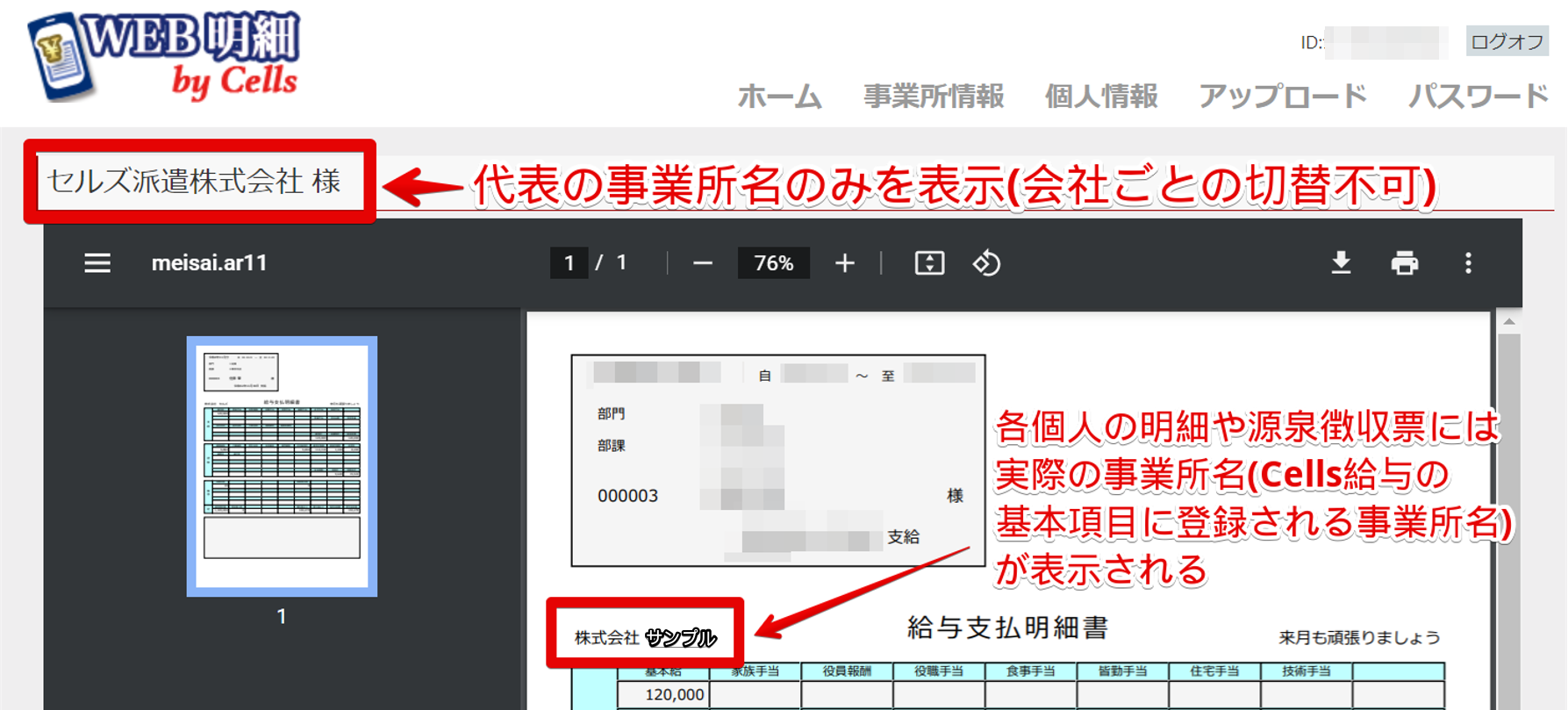Click the ログオフ button
Screen dimensions: 1568x710
[x=1507, y=41]
